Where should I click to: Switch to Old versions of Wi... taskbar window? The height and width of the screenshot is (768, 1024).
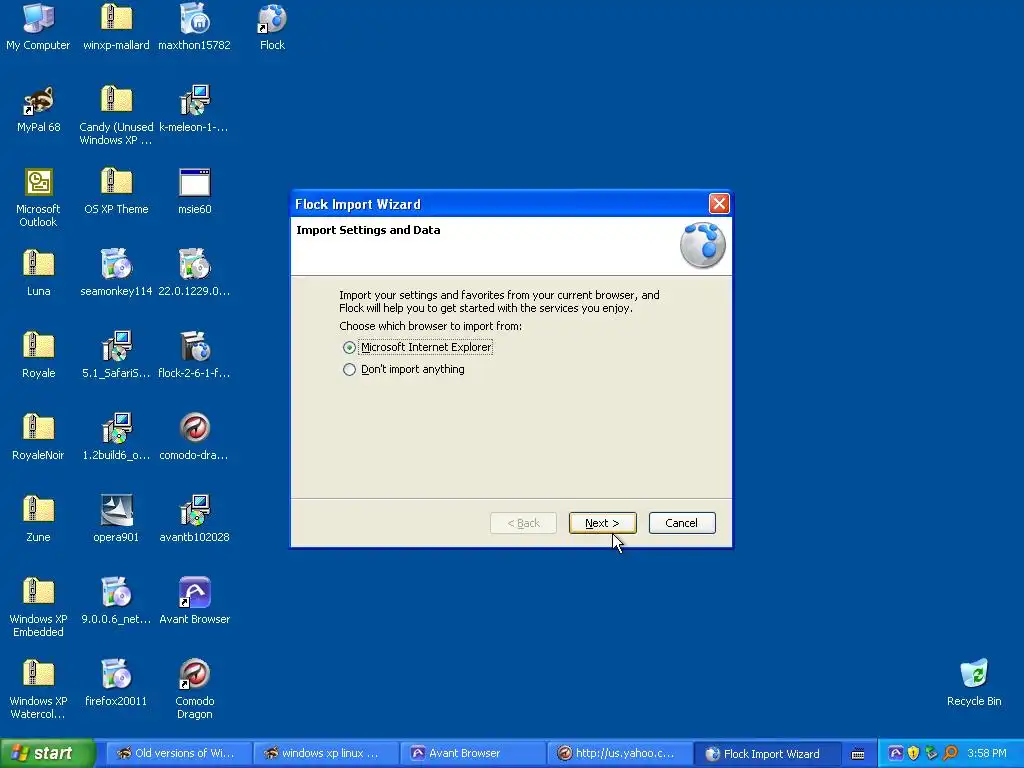178,754
